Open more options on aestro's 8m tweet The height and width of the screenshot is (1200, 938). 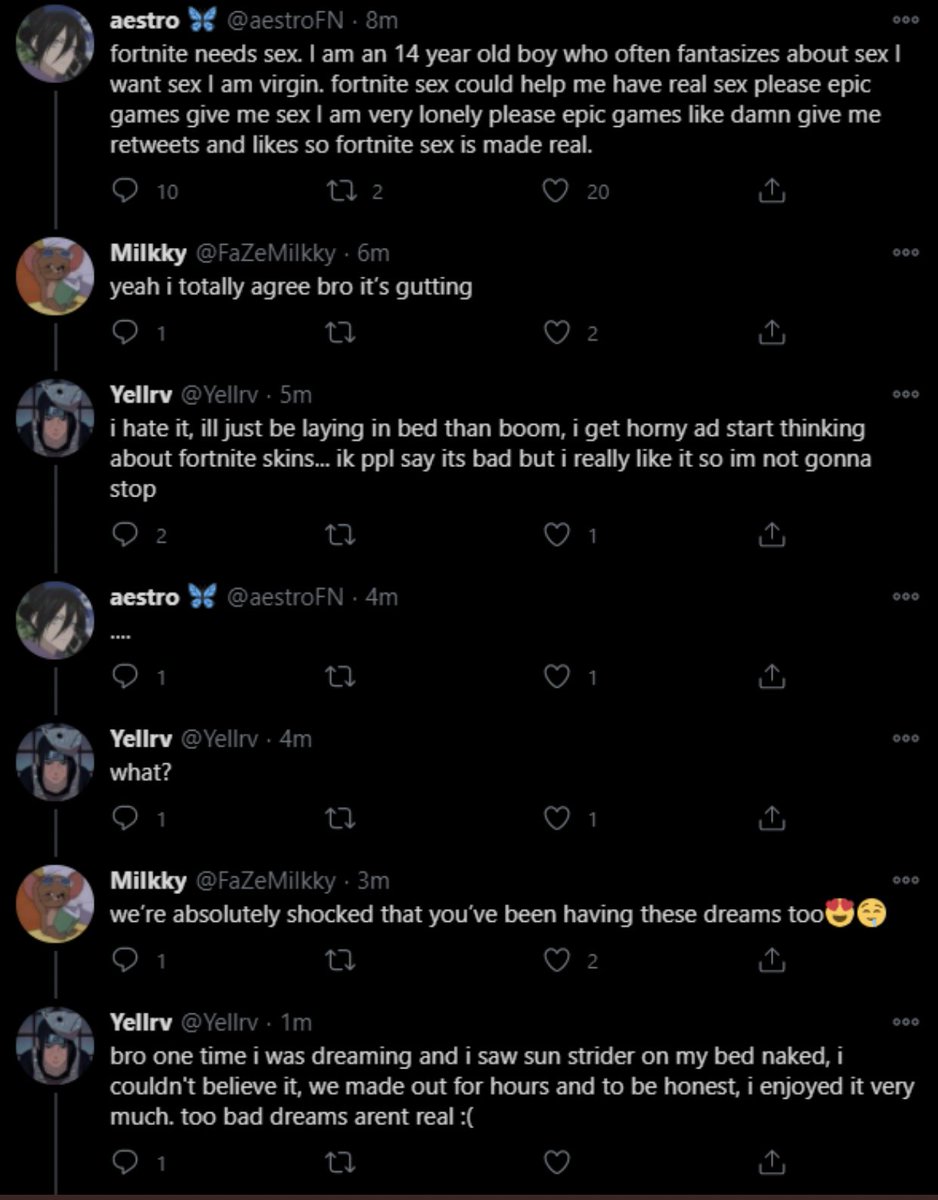[904, 21]
